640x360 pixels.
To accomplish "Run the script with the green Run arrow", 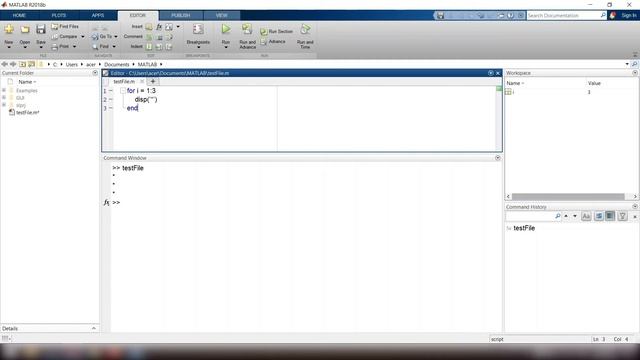I will [226, 29].
